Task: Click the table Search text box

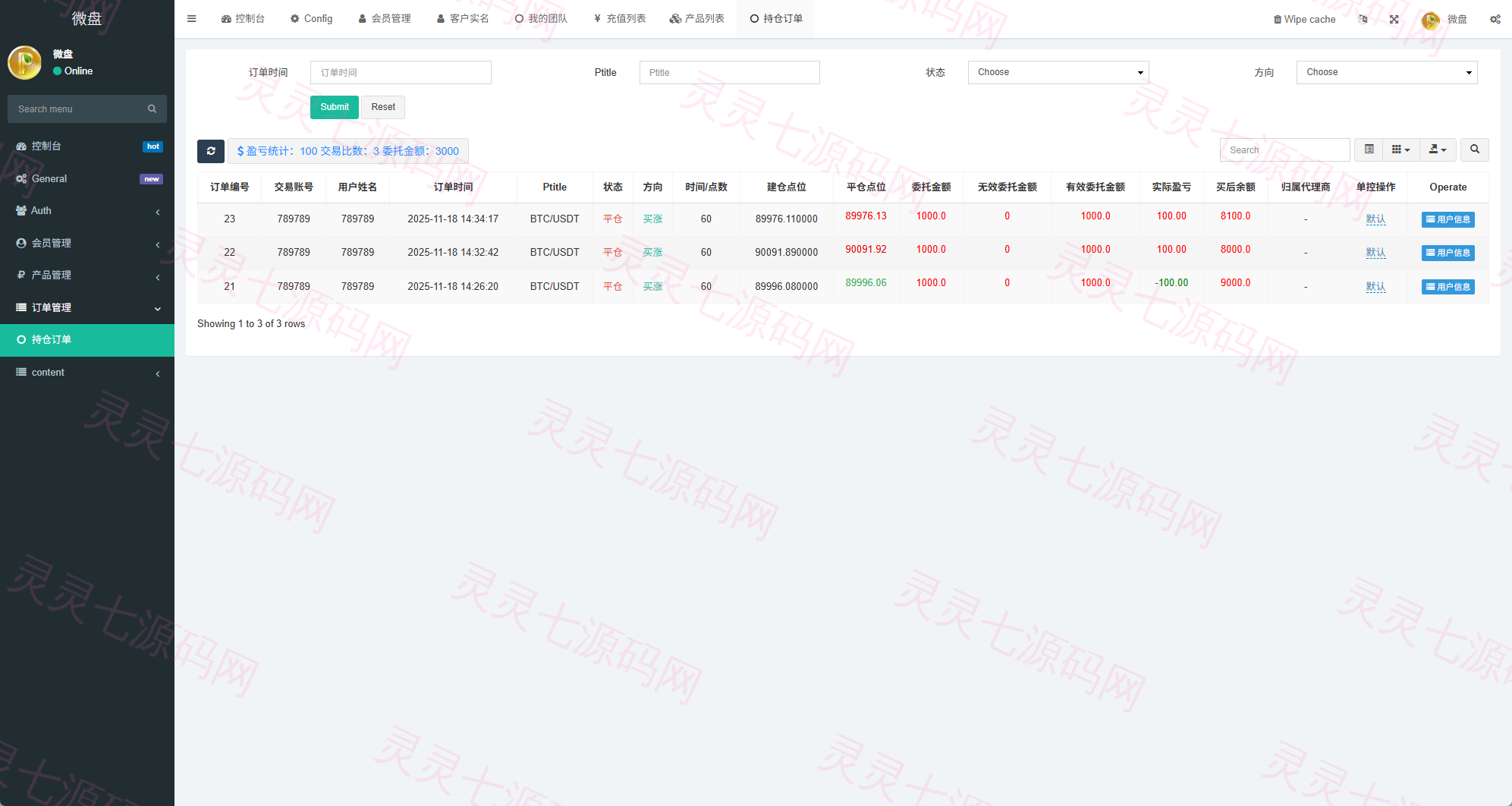Action: pyautogui.click(x=1285, y=150)
